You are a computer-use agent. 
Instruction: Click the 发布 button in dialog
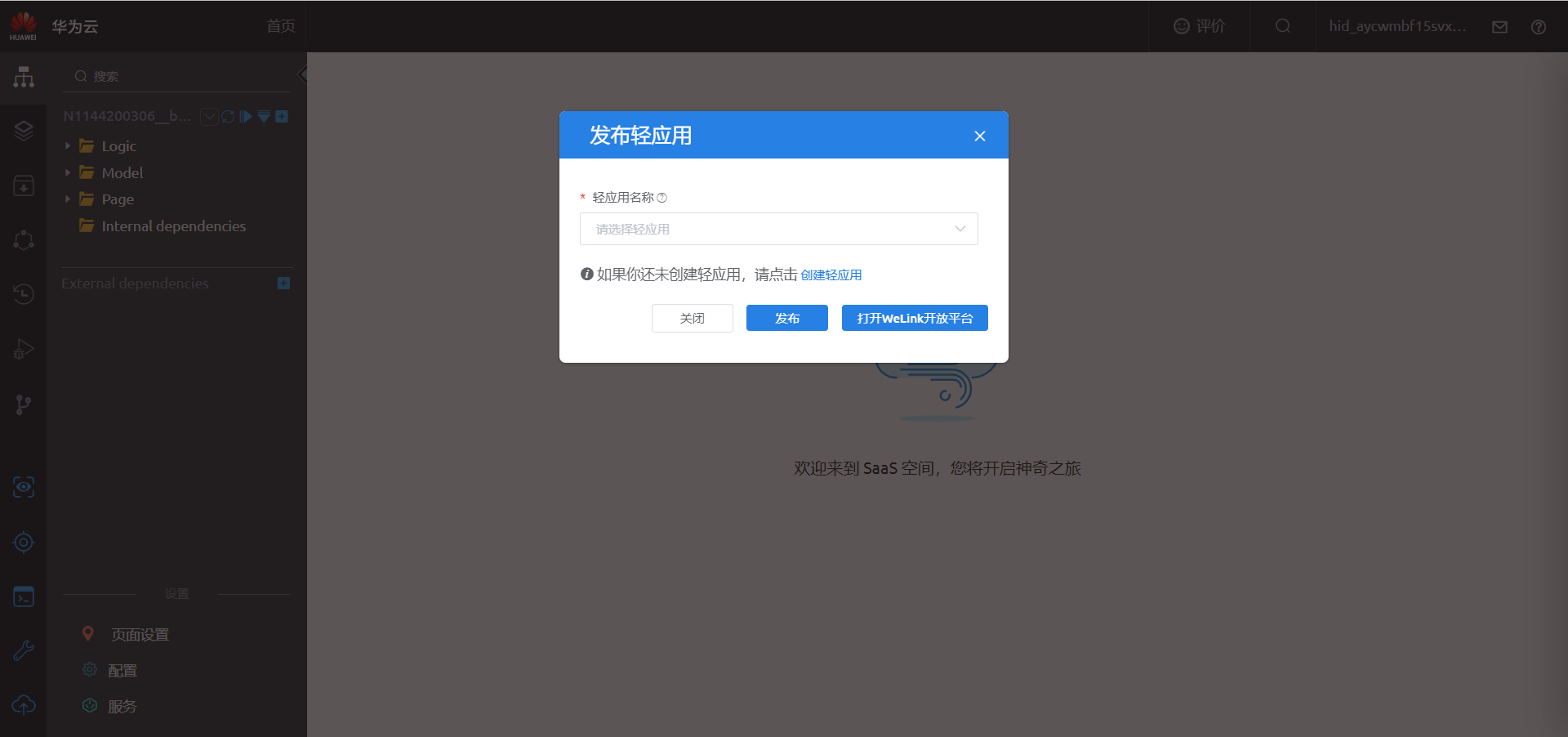pyautogui.click(x=786, y=318)
